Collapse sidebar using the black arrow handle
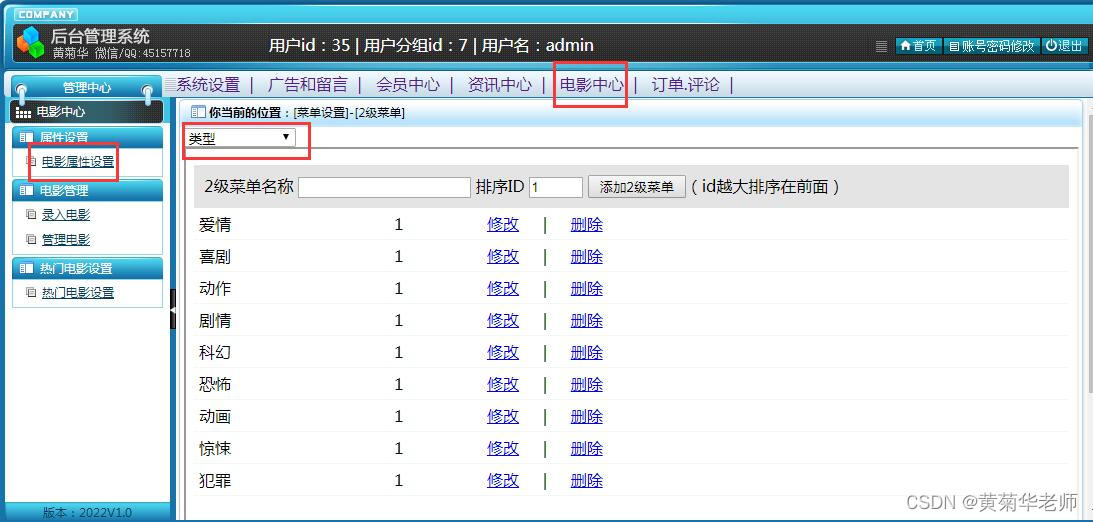The image size is (1093, 522). [x=174, y=308]
